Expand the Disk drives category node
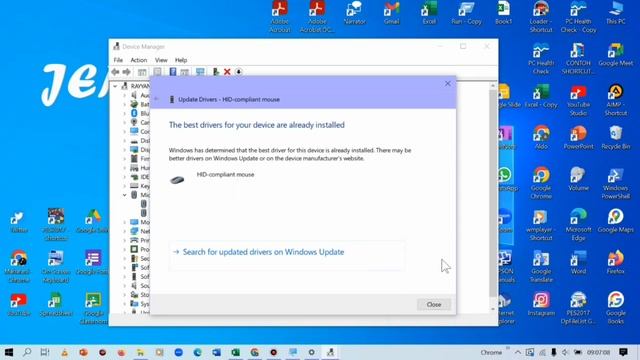The width and height of the screenshot is (640, 360). [x=125, y=140]
